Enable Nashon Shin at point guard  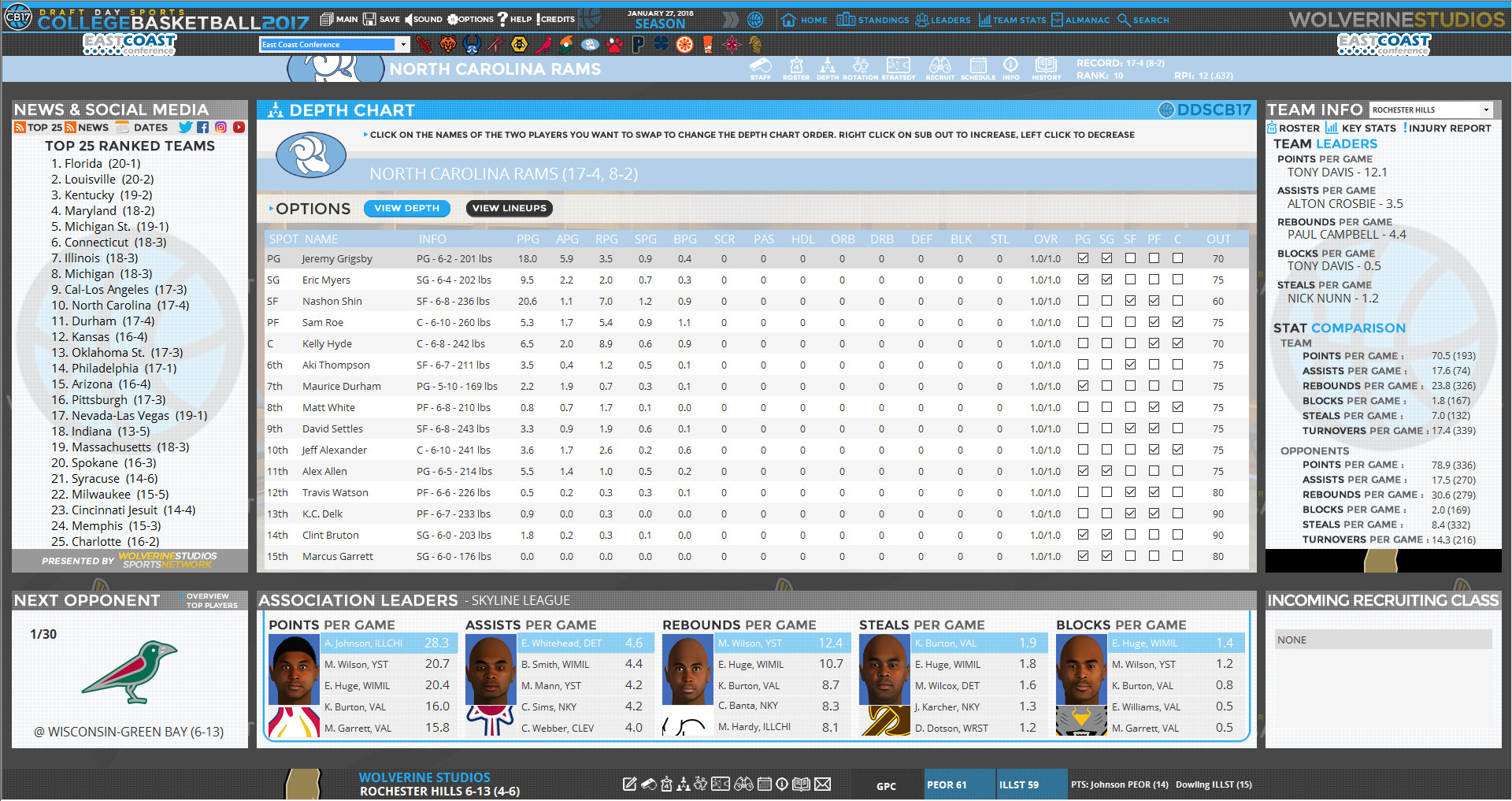pos(1084,300)
